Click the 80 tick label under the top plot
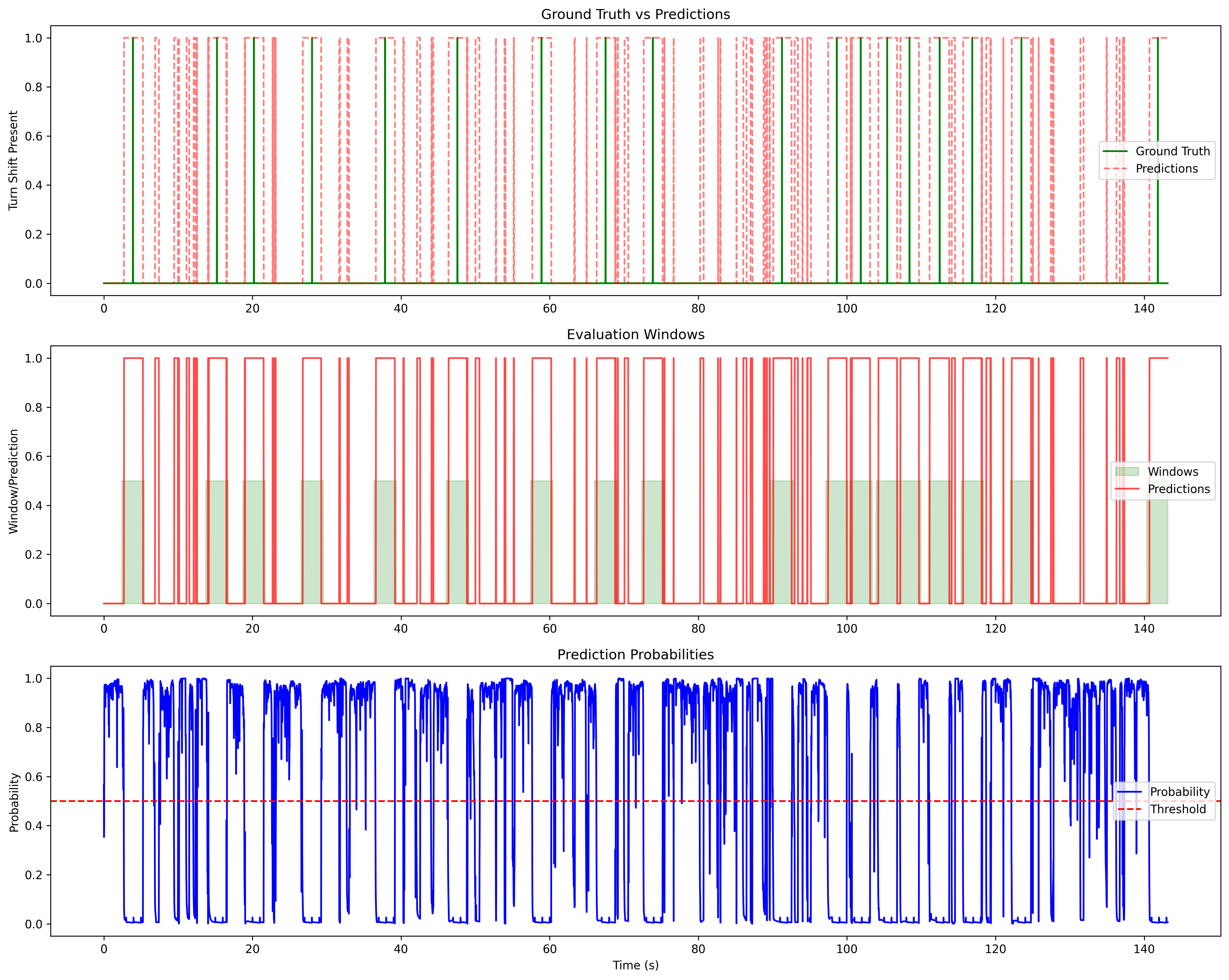Image resolution: width=1229 pixels, height=980 pixels. click(698, 309)
